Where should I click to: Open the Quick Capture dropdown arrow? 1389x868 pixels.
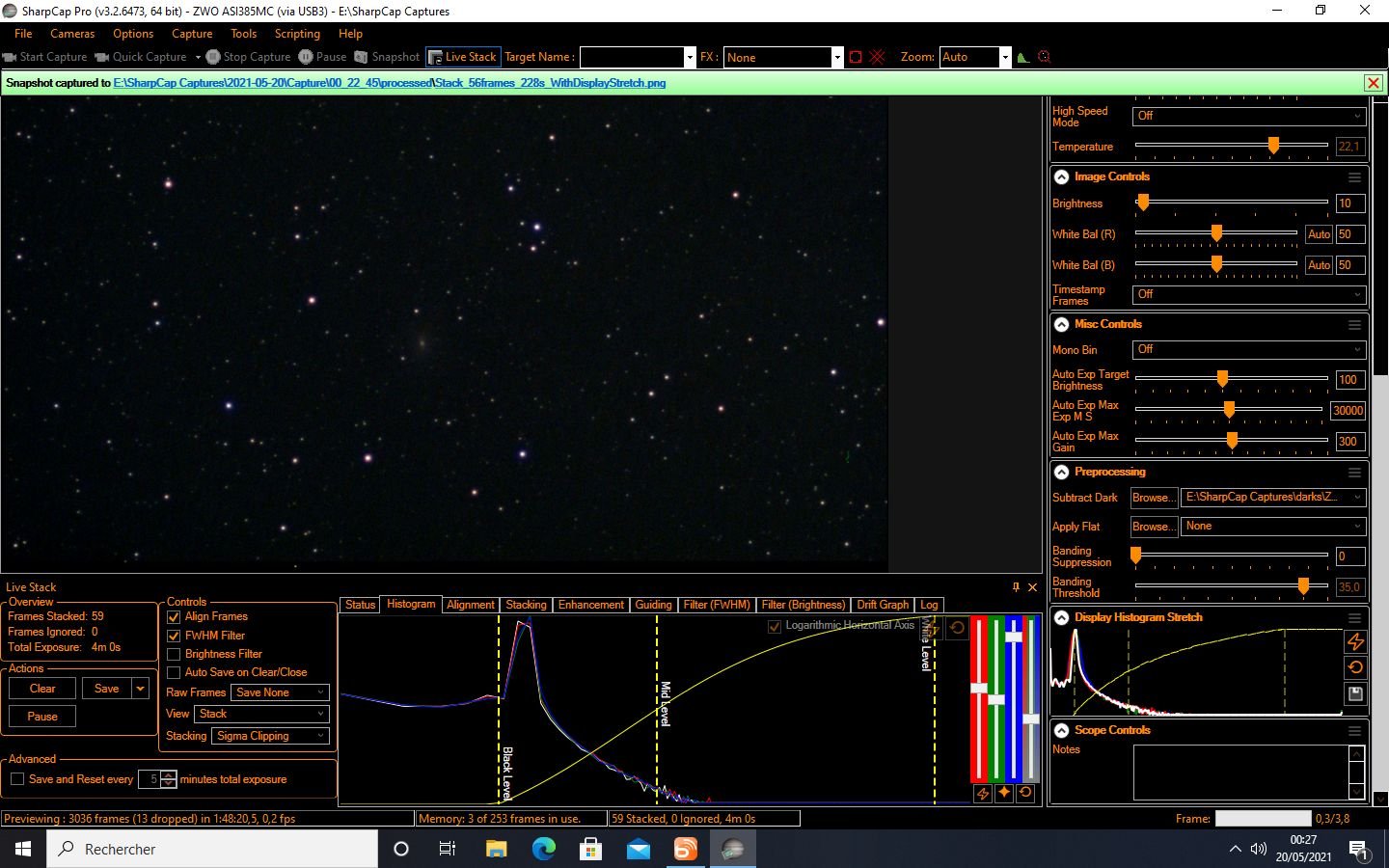(x=198, y=57)
